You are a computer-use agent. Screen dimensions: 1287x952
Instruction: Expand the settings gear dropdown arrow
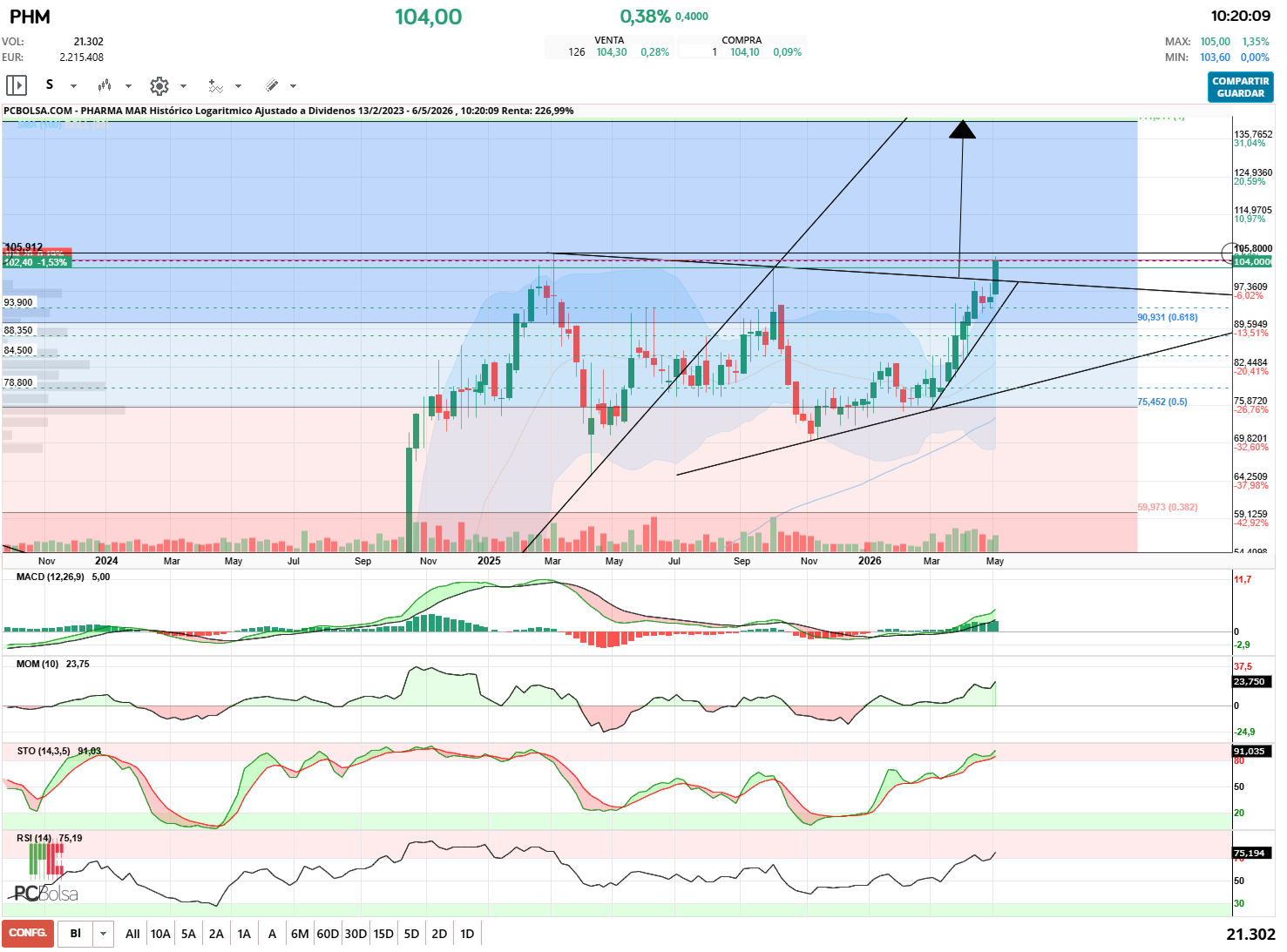pos(183,86)
